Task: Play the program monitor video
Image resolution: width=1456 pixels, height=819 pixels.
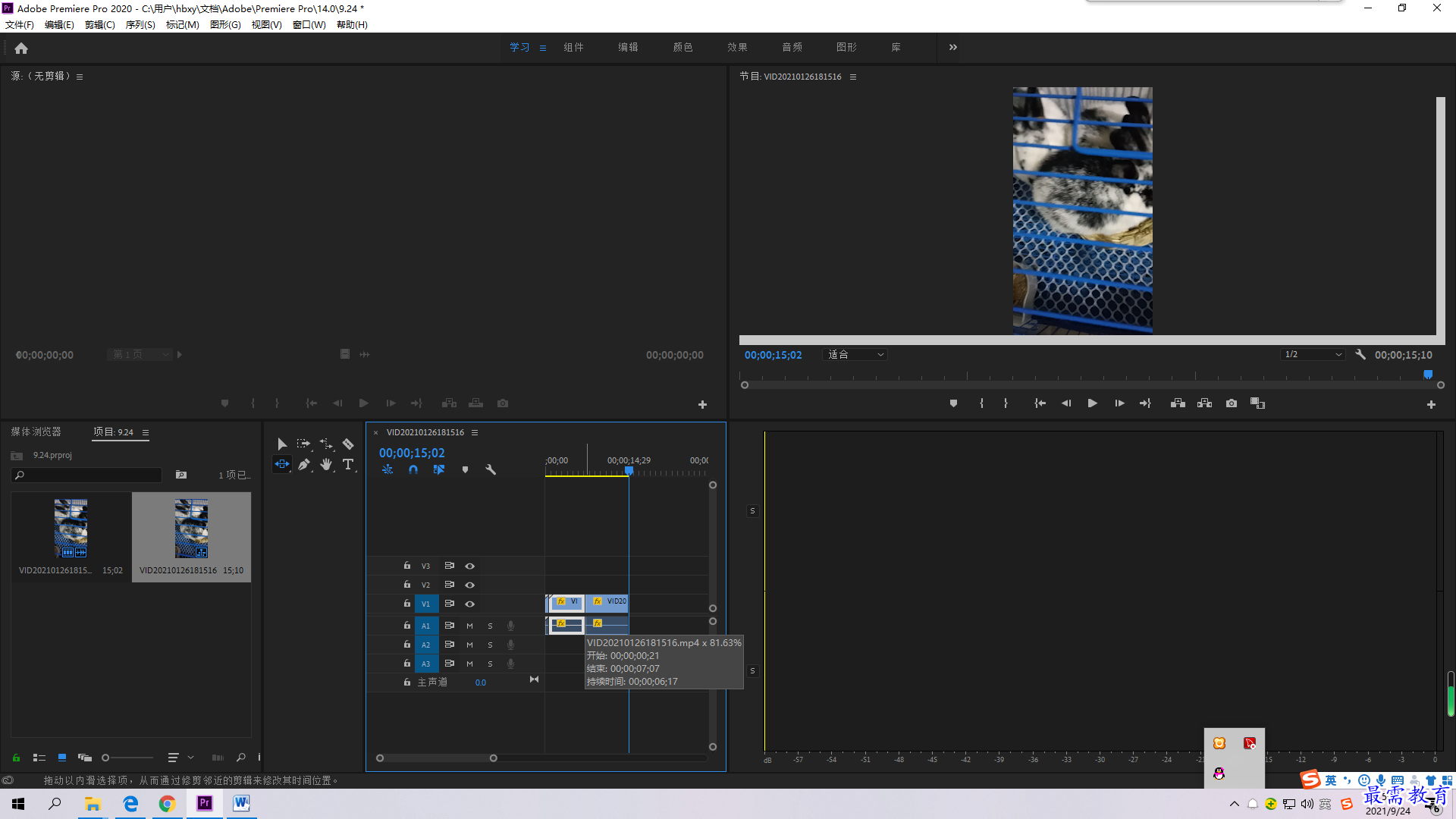Action: coord(1092,403)
